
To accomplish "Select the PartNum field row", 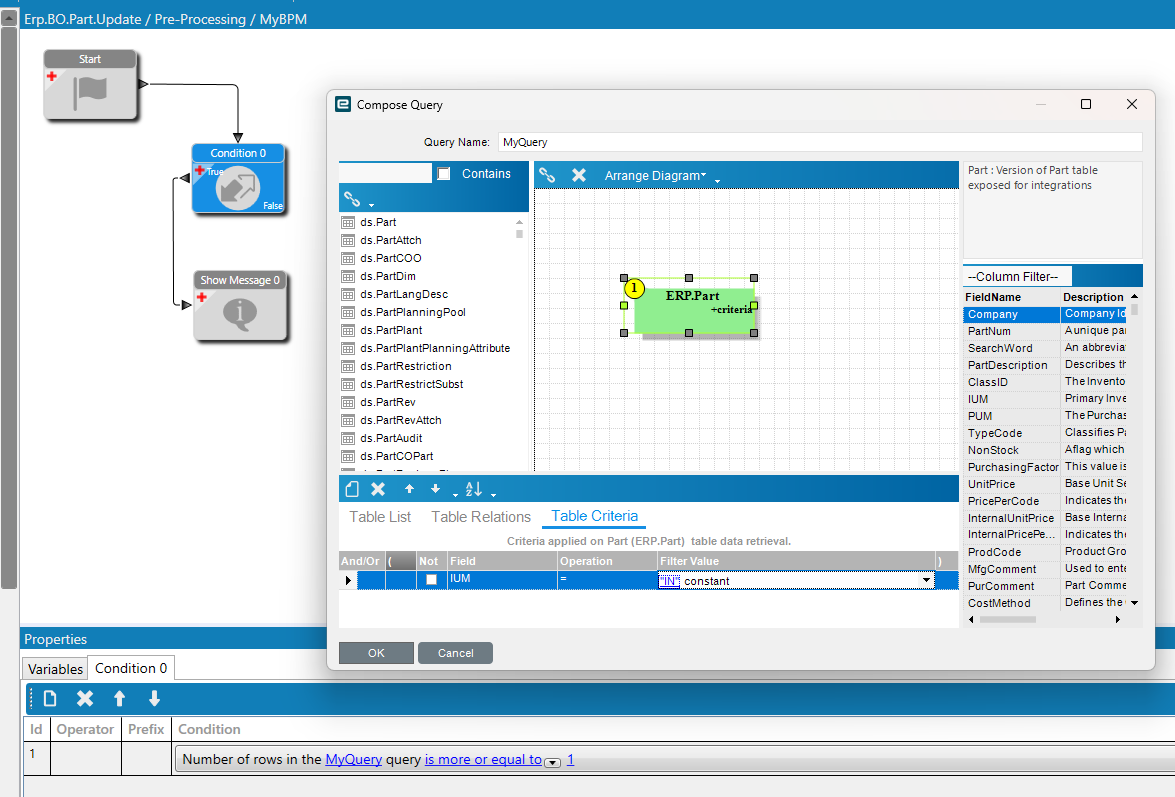I will [1047, 331].
